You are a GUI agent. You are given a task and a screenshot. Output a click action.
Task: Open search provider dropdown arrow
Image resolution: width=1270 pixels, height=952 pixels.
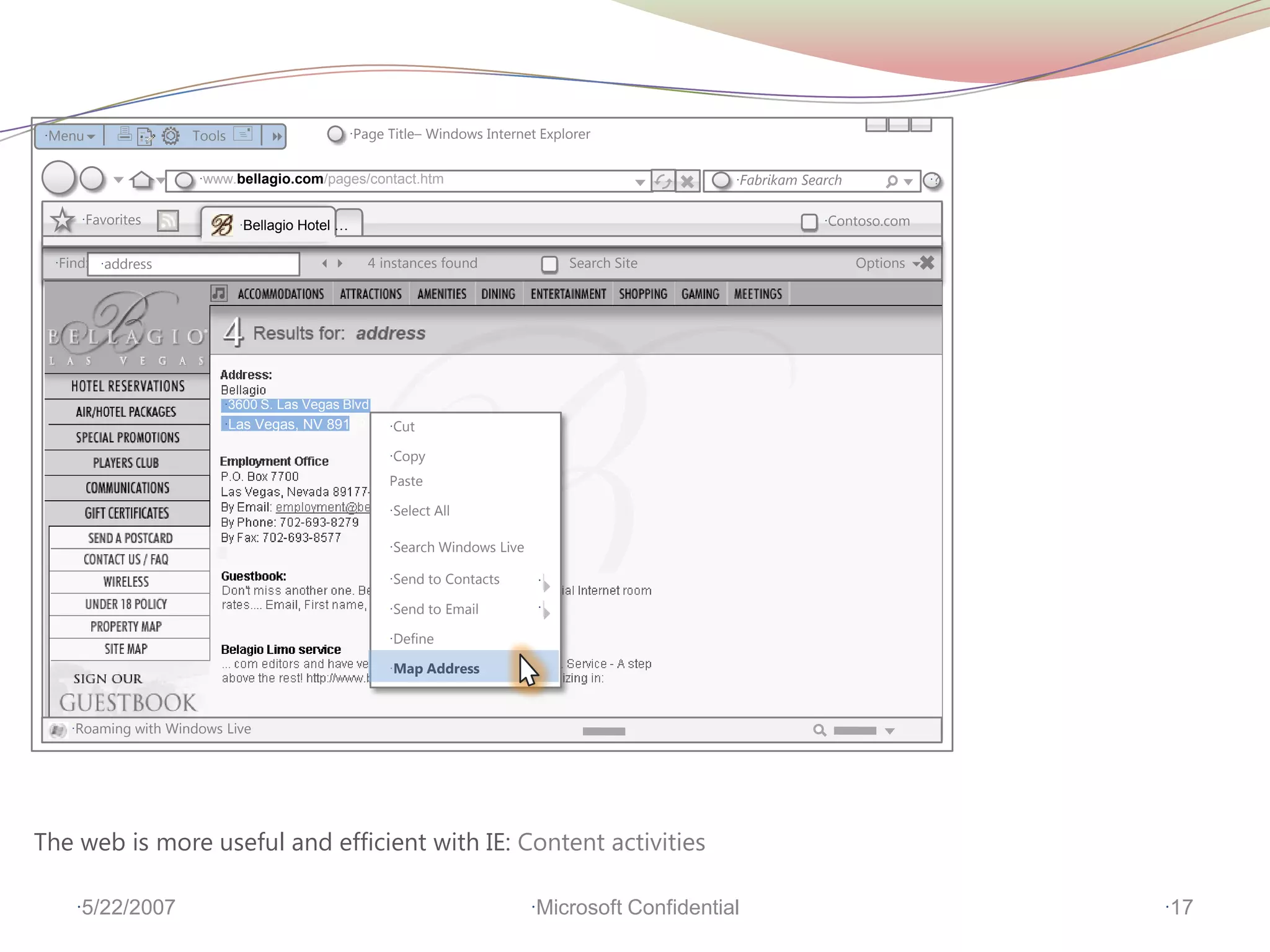[908, 182]
